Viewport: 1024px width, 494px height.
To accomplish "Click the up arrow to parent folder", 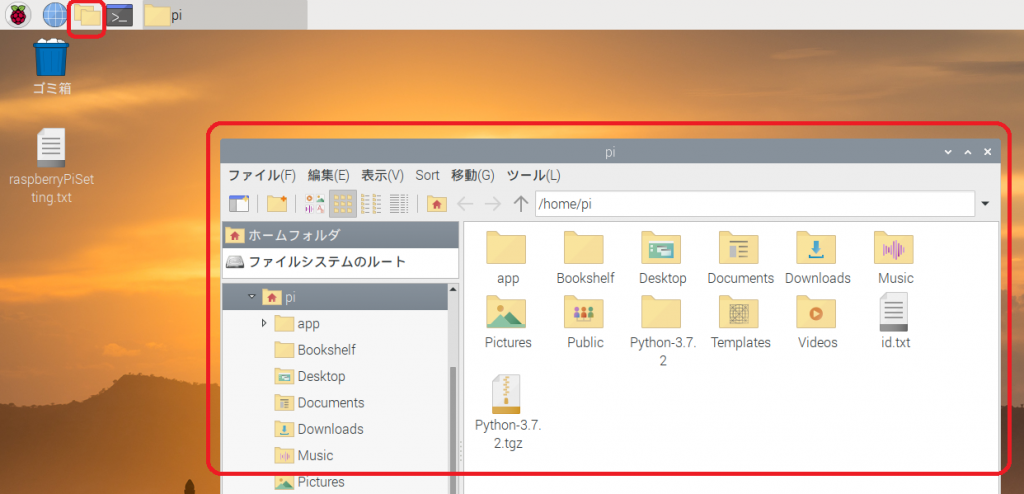I will pos(520,204).
